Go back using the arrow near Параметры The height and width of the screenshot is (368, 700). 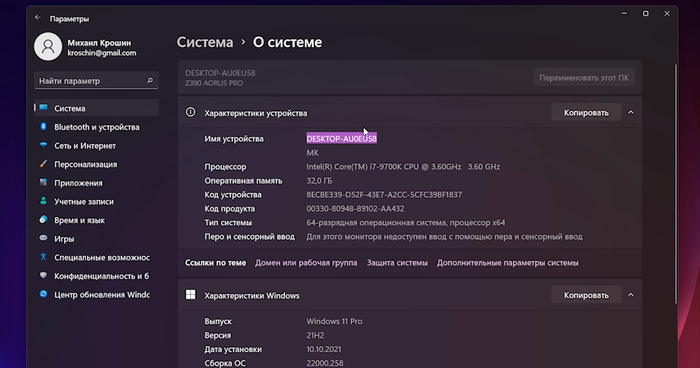38,18
